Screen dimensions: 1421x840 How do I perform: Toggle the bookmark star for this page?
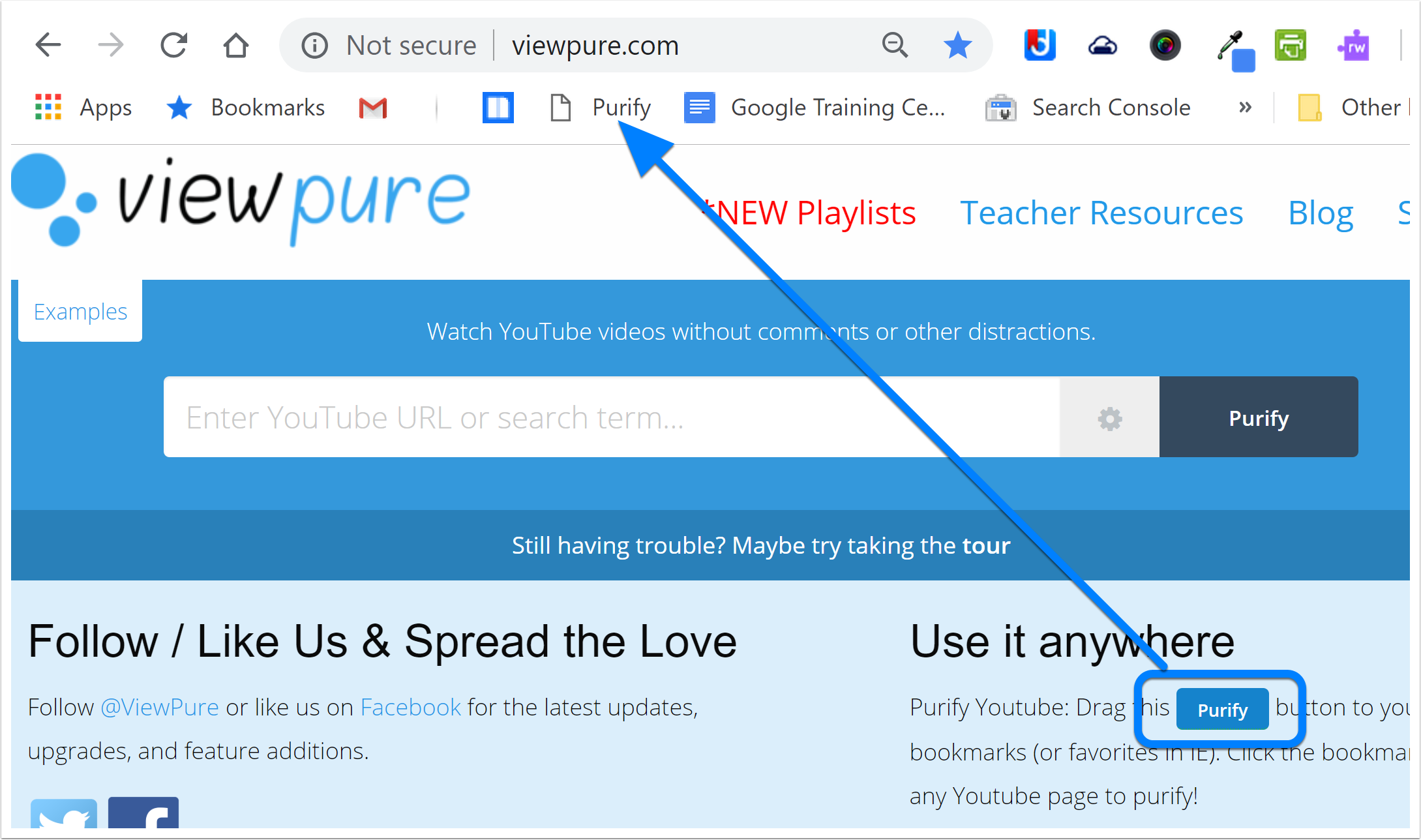(x=957, y=45)
